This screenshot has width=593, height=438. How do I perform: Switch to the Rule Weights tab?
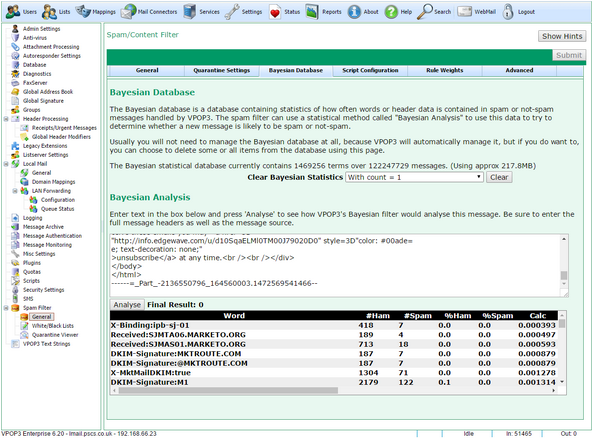(444, 70)
